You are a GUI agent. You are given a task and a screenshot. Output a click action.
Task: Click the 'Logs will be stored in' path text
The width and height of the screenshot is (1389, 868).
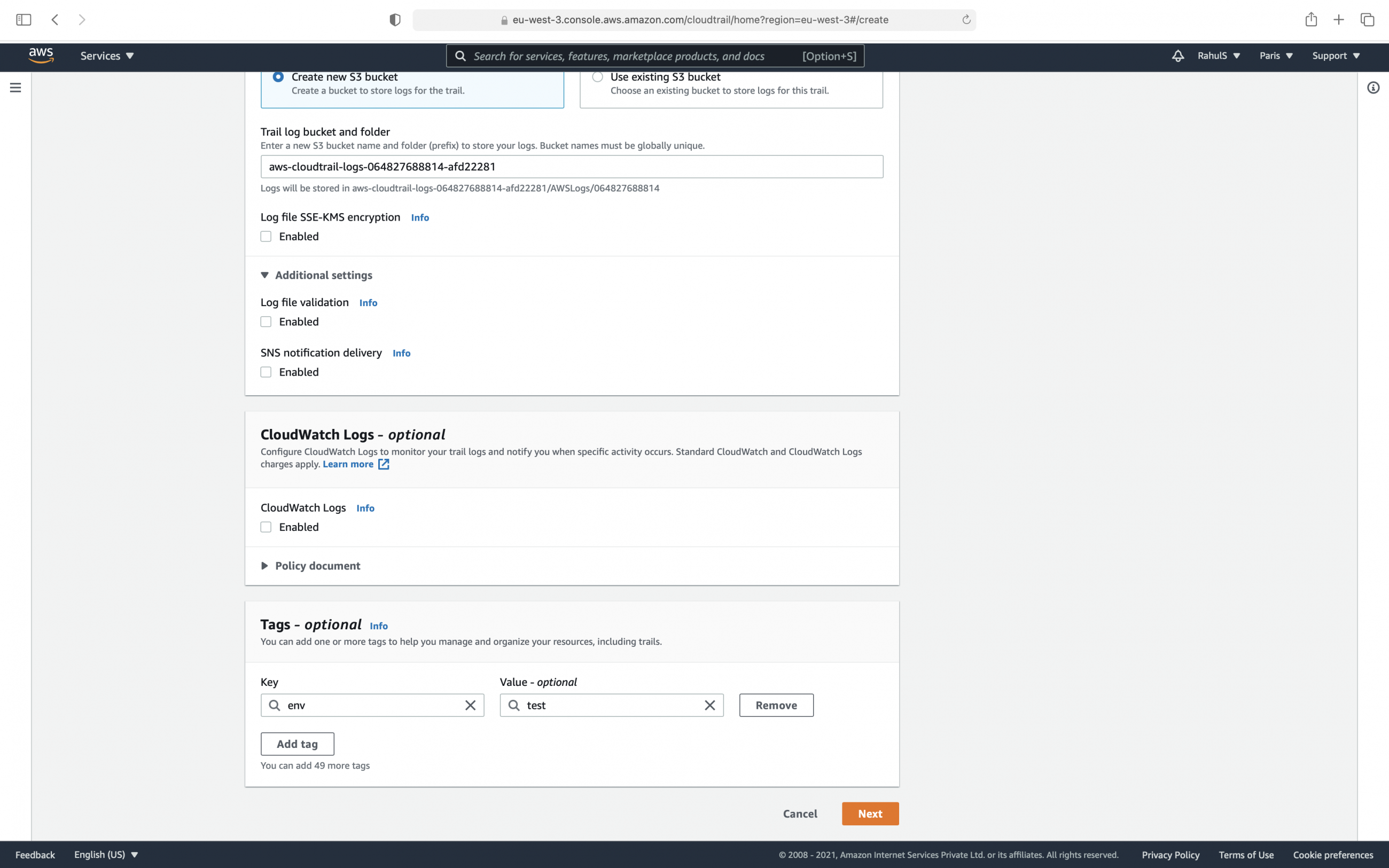[x=460, y=187]
